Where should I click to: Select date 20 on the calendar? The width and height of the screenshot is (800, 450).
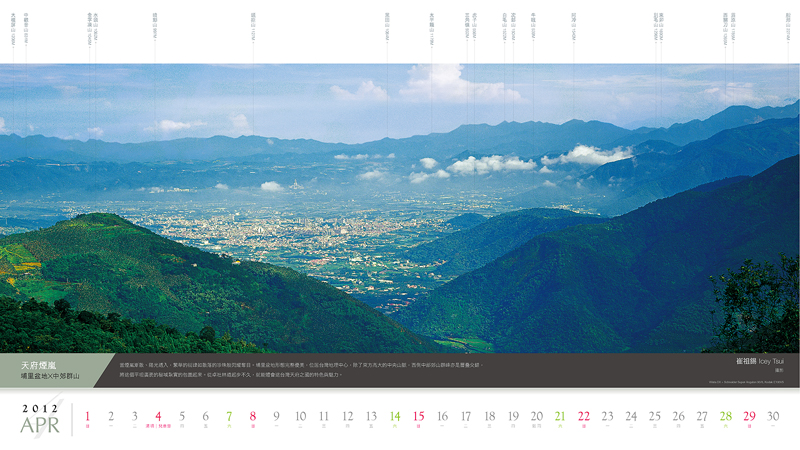click(537, 416)
